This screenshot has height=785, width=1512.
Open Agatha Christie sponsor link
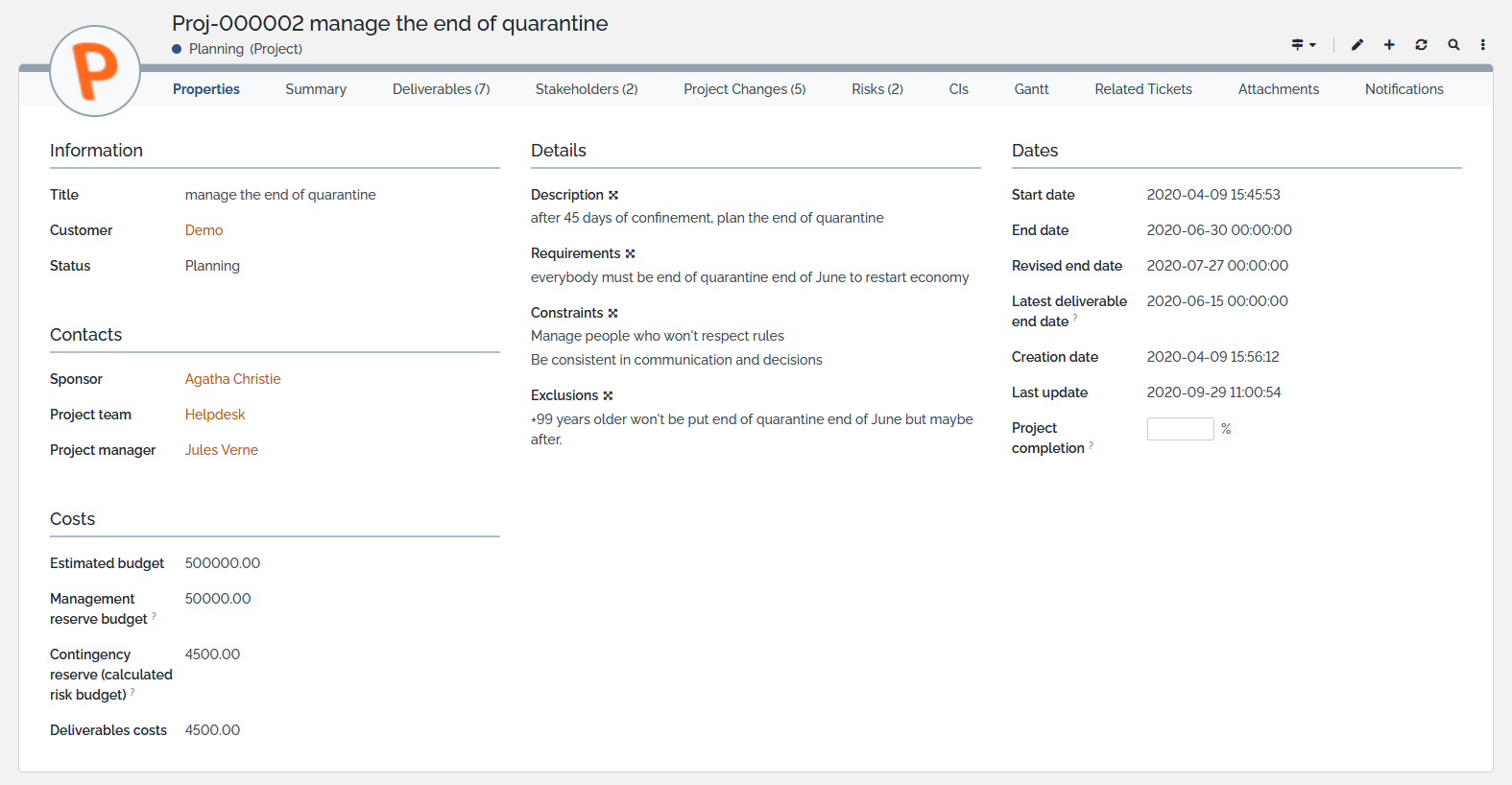[x=232, y=379]
